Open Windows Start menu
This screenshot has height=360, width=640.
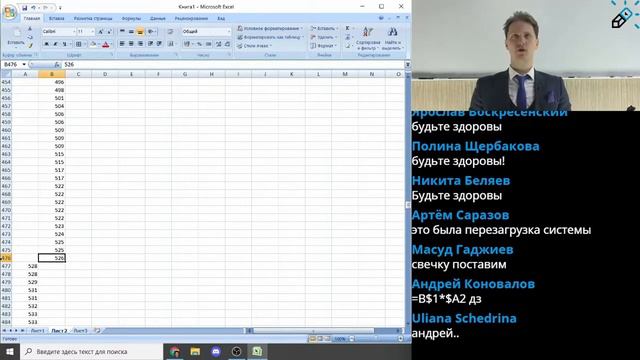9,351
